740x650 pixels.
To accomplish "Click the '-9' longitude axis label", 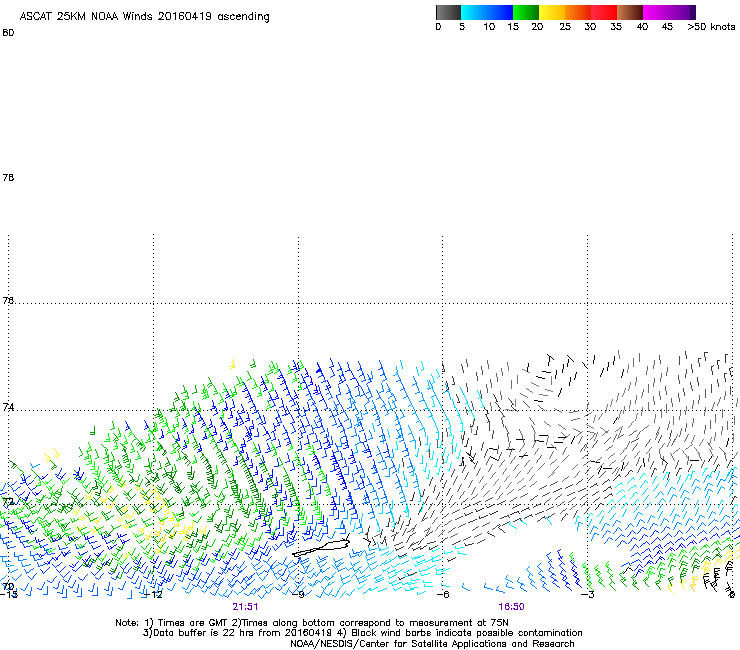I will tap(298, 594).
